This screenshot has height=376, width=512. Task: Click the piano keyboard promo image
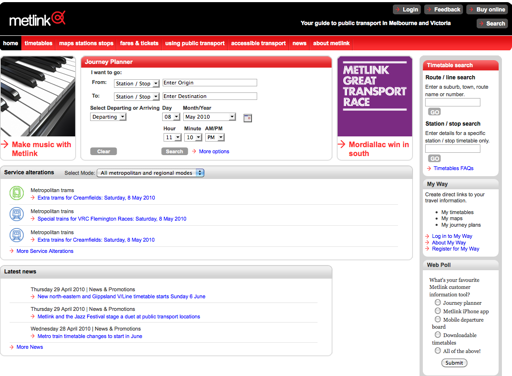[38, 96]
